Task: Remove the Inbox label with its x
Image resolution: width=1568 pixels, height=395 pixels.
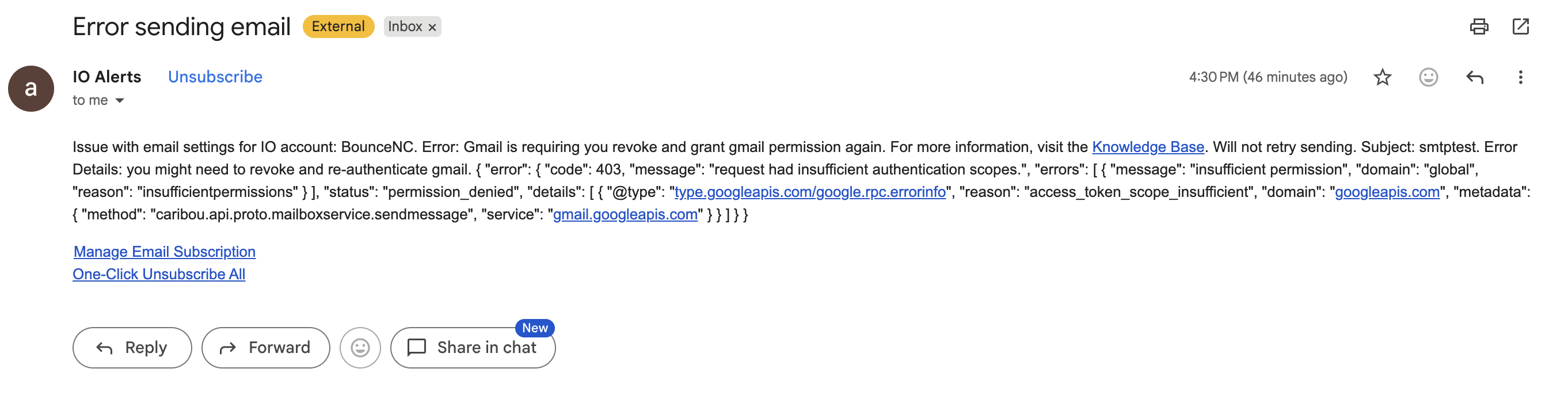Action: (432, 28)
